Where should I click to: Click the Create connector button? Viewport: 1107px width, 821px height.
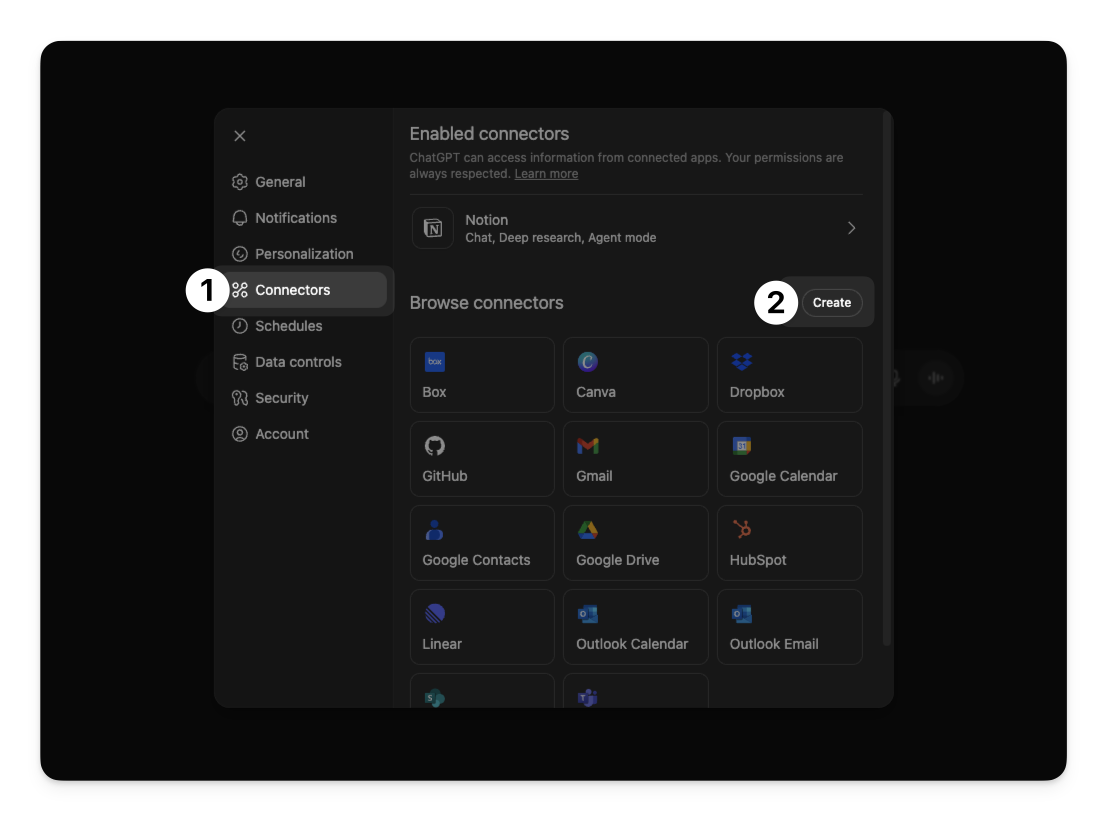[832, 302]
